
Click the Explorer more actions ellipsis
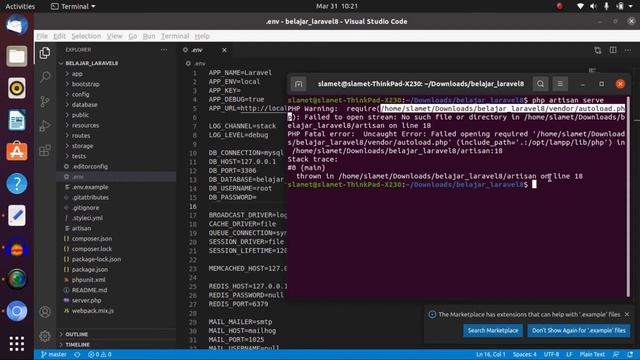click(x=164, y=50)
